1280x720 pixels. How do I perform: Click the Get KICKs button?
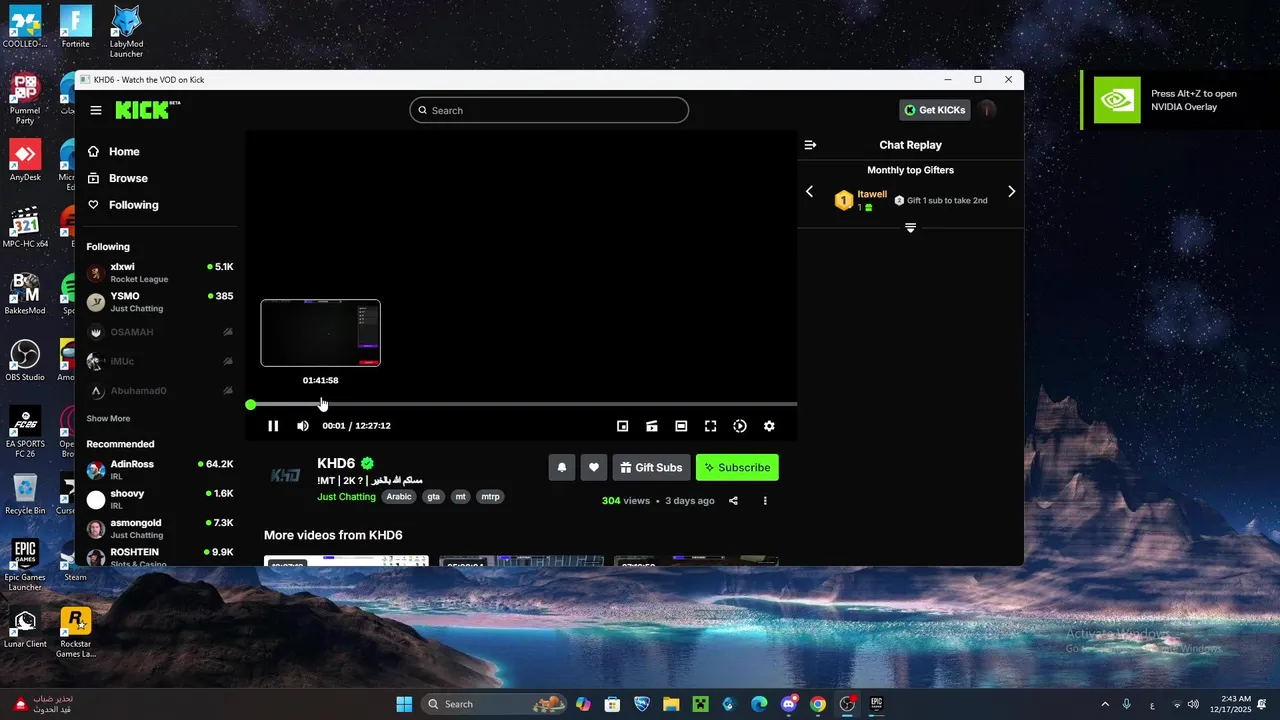click(x=934, y=110)
